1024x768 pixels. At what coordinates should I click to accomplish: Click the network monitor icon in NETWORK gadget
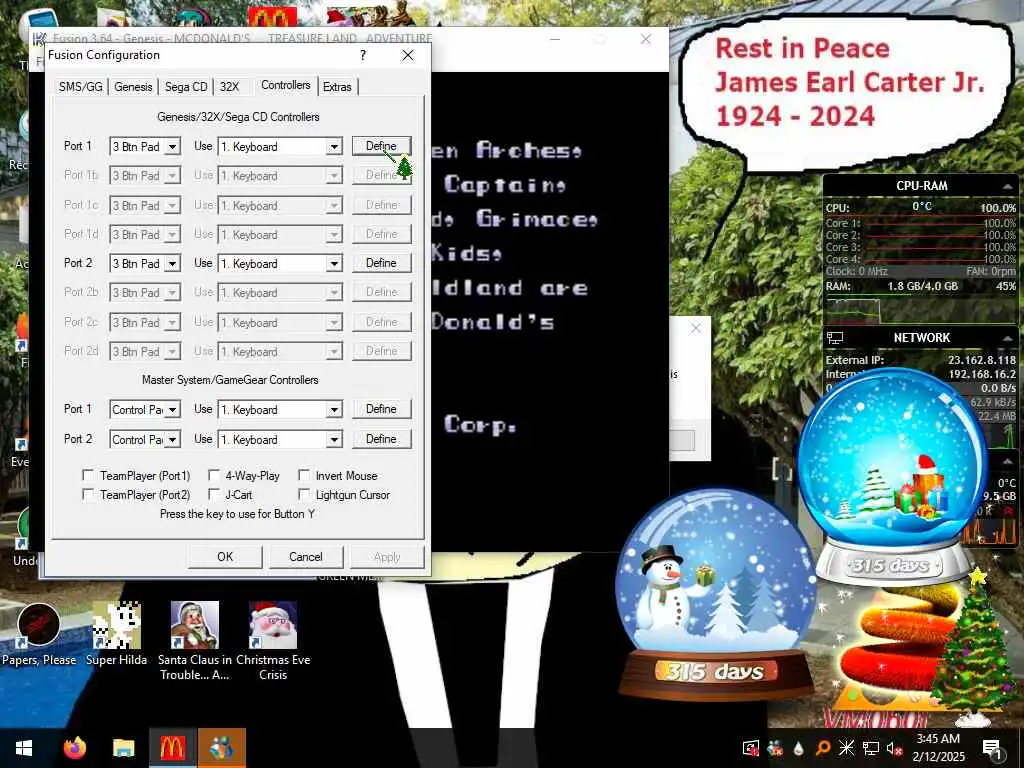click(x=835, y=338)
